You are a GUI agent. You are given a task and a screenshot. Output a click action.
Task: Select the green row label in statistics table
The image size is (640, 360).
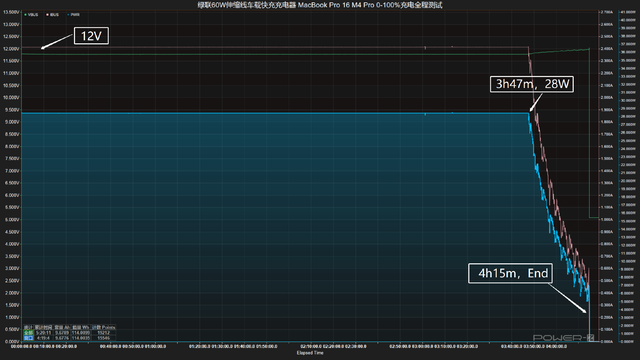point(28,333)
